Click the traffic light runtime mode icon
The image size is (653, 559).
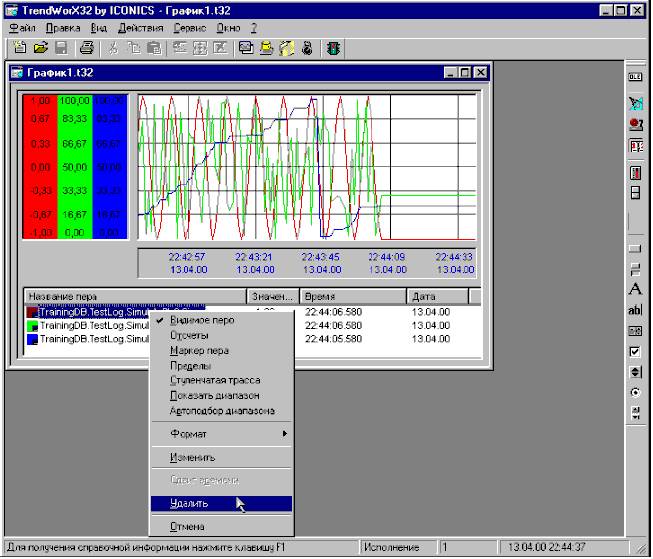[333, 48]
